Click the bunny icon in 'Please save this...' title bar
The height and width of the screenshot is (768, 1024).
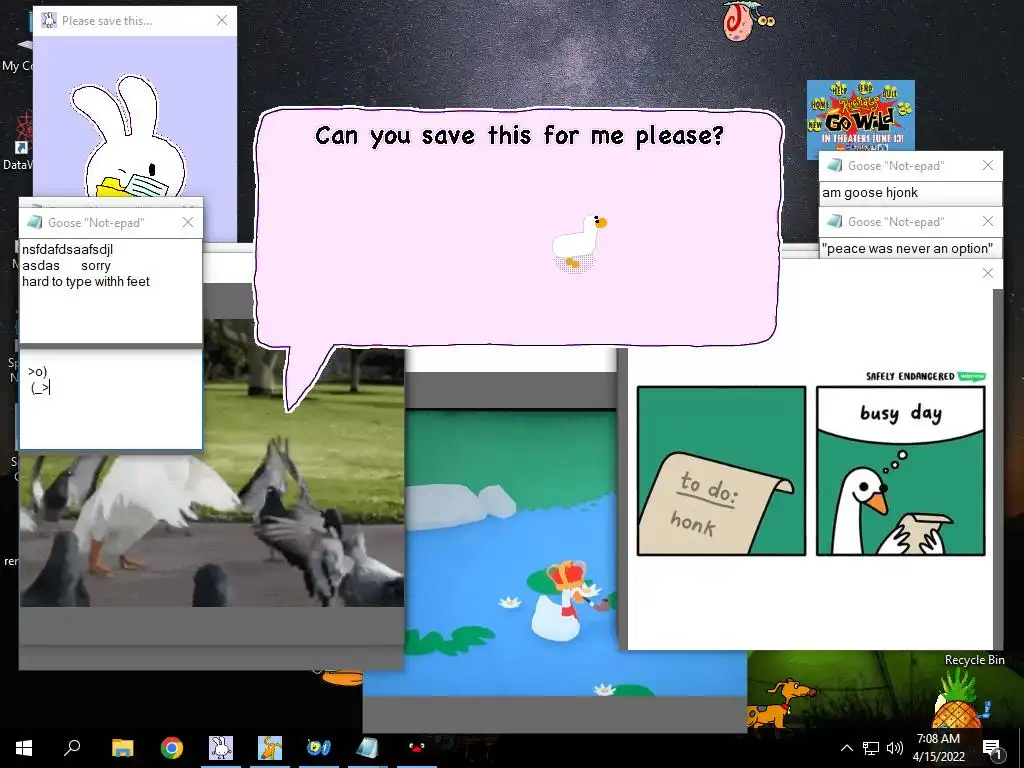point(49,20)
